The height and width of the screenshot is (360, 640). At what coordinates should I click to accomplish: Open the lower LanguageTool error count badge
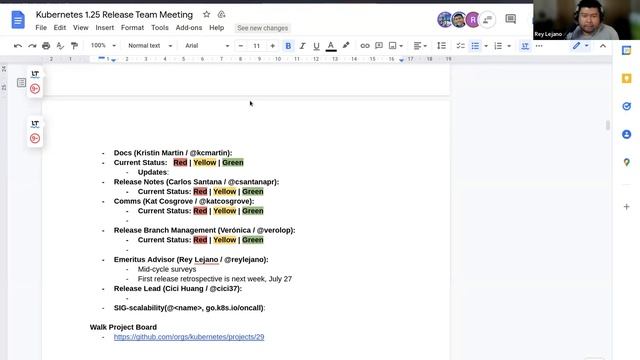35,138
